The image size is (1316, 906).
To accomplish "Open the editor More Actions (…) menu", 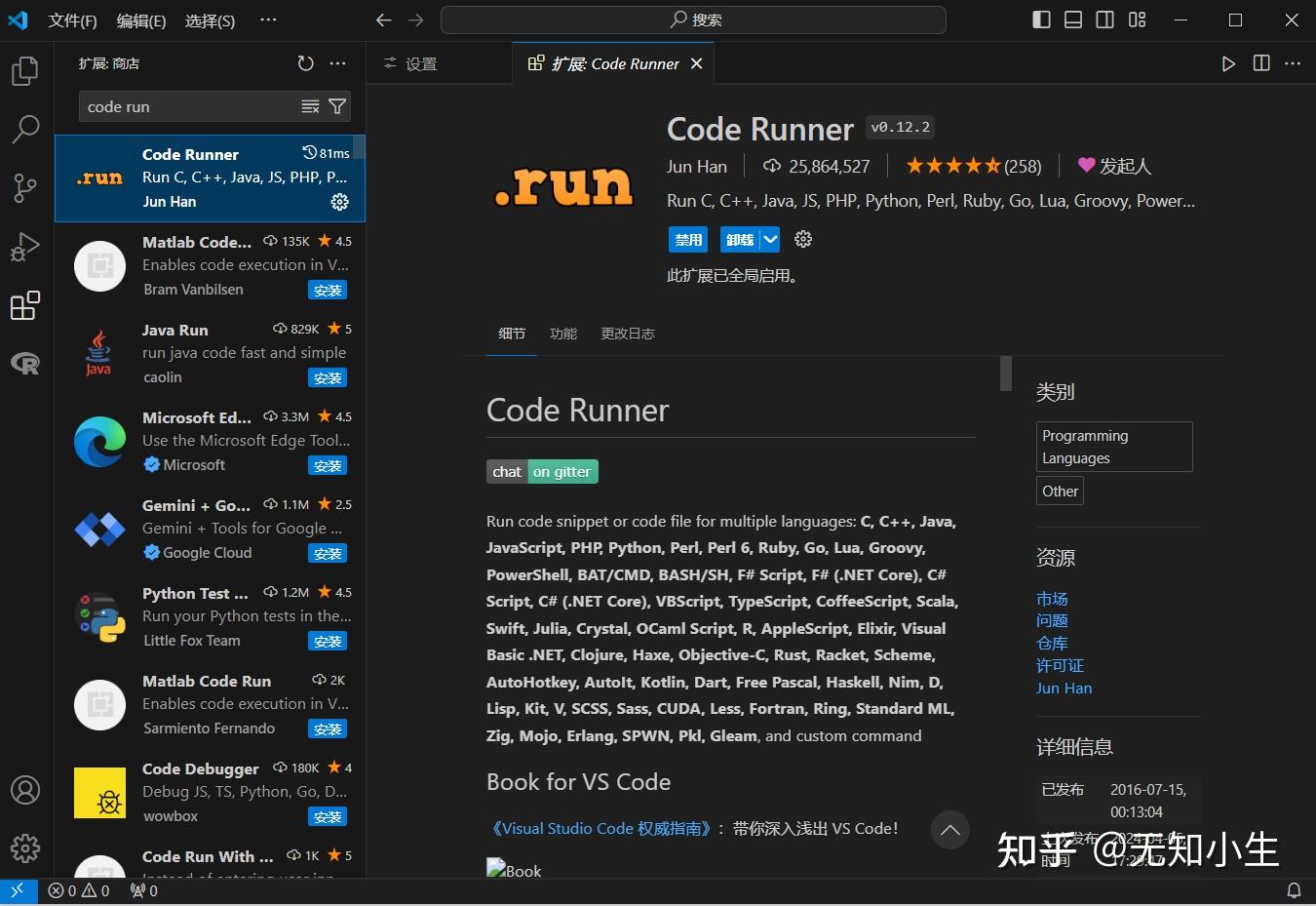I will (1293, 62).
